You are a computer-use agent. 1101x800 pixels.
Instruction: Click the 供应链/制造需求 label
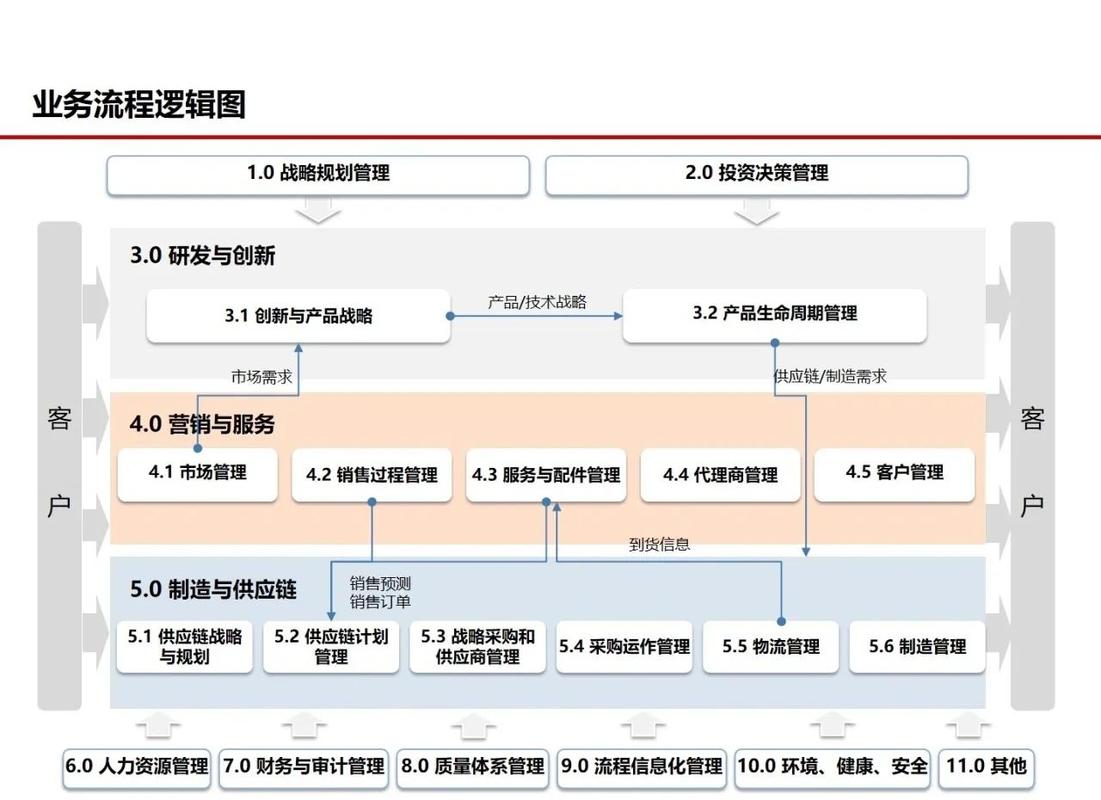click(x=829, y=376)
